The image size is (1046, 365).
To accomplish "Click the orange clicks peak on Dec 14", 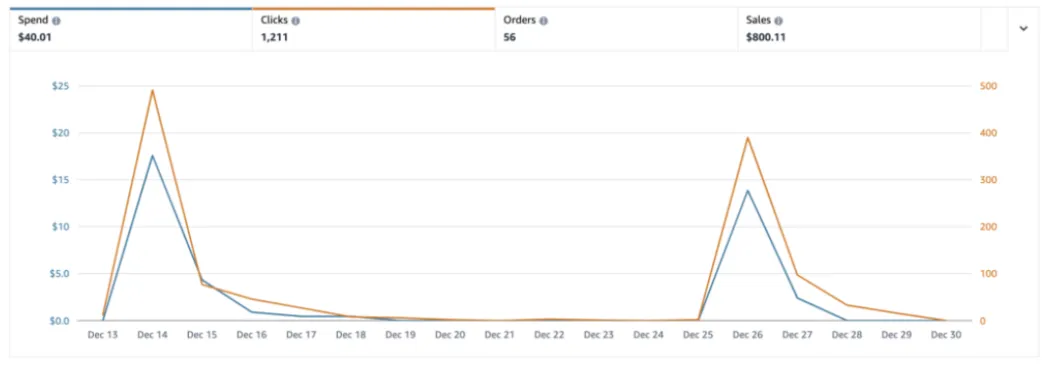I will tap(152, 90).
